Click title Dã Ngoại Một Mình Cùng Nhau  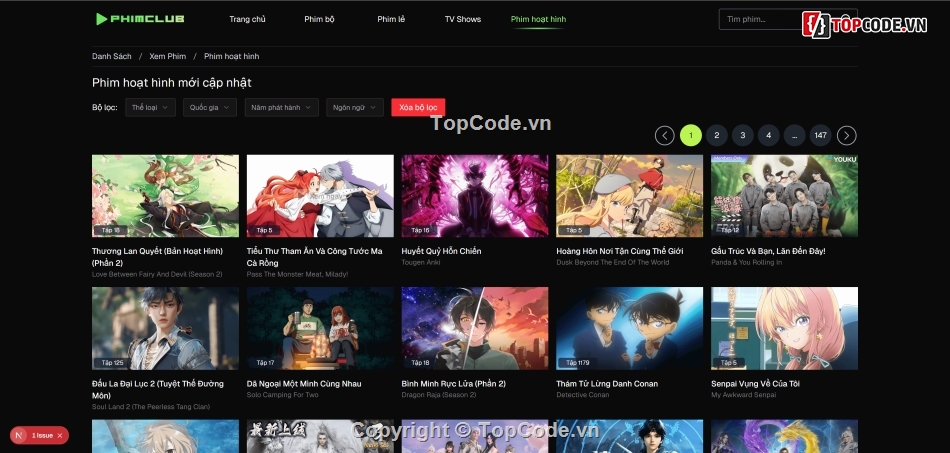304,383
